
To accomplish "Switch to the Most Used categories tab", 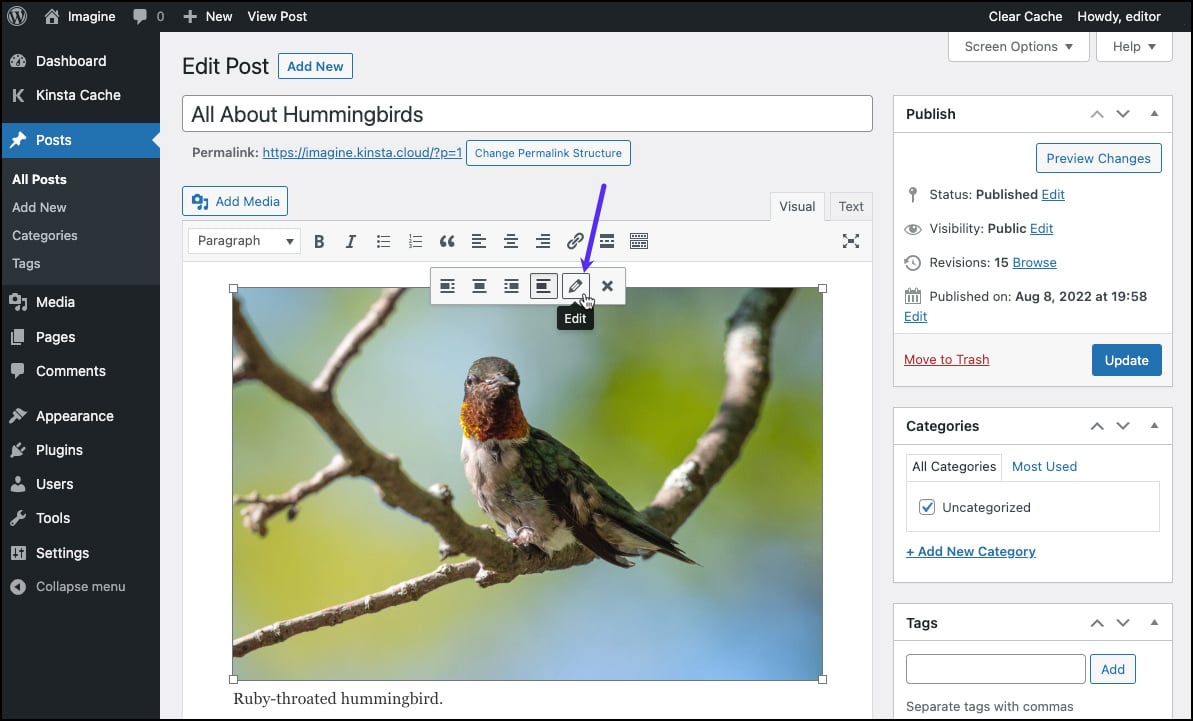I will [1044, 466].
